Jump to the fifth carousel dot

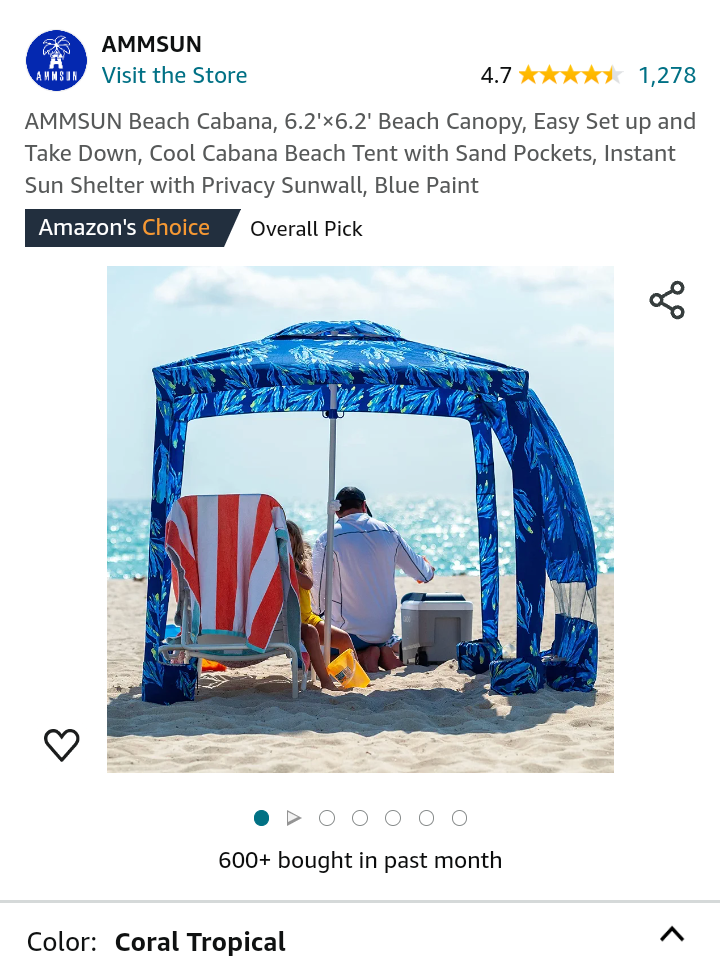(393, 818)
